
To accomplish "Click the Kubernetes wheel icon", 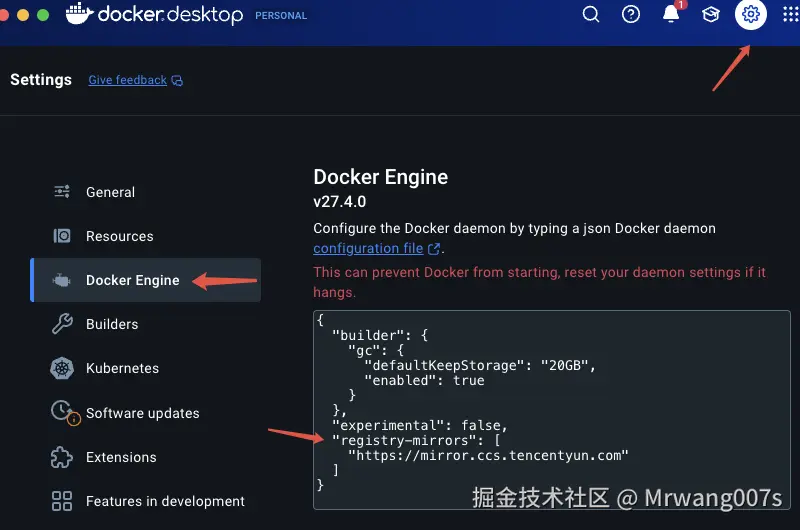I will pyautogui.click(x=62, y=368).
